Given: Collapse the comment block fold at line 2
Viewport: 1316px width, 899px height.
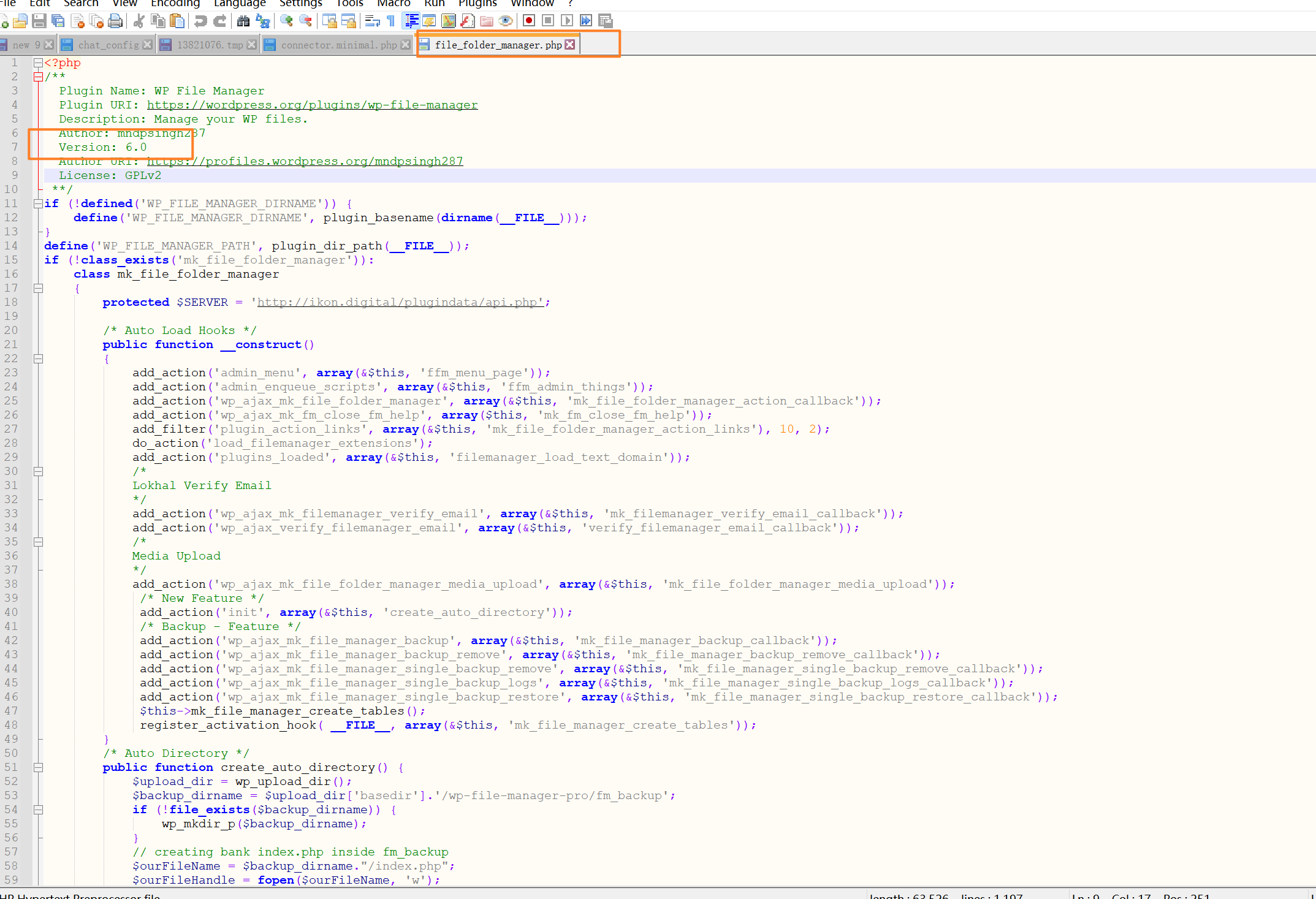Looking at the screenshot, I should 38,77.
